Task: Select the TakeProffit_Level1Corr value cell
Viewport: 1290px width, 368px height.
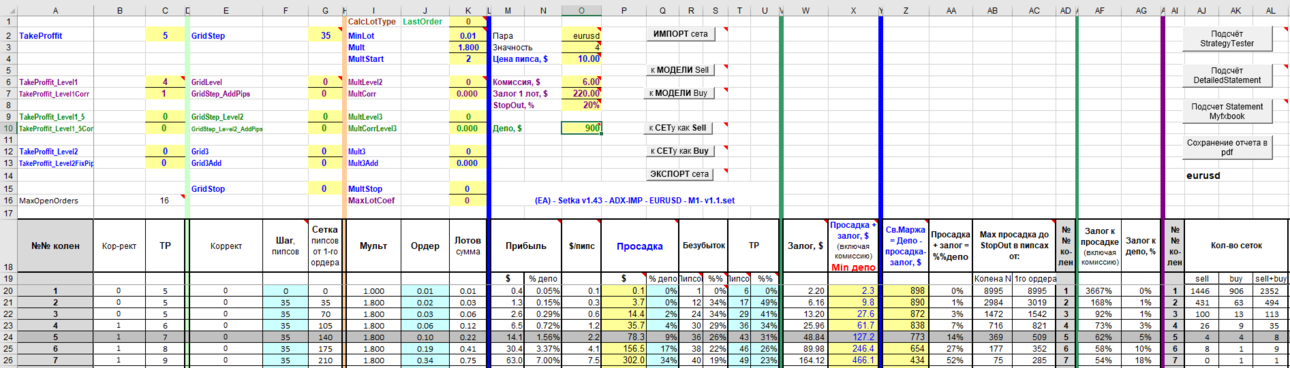Action: click(165, 93)
